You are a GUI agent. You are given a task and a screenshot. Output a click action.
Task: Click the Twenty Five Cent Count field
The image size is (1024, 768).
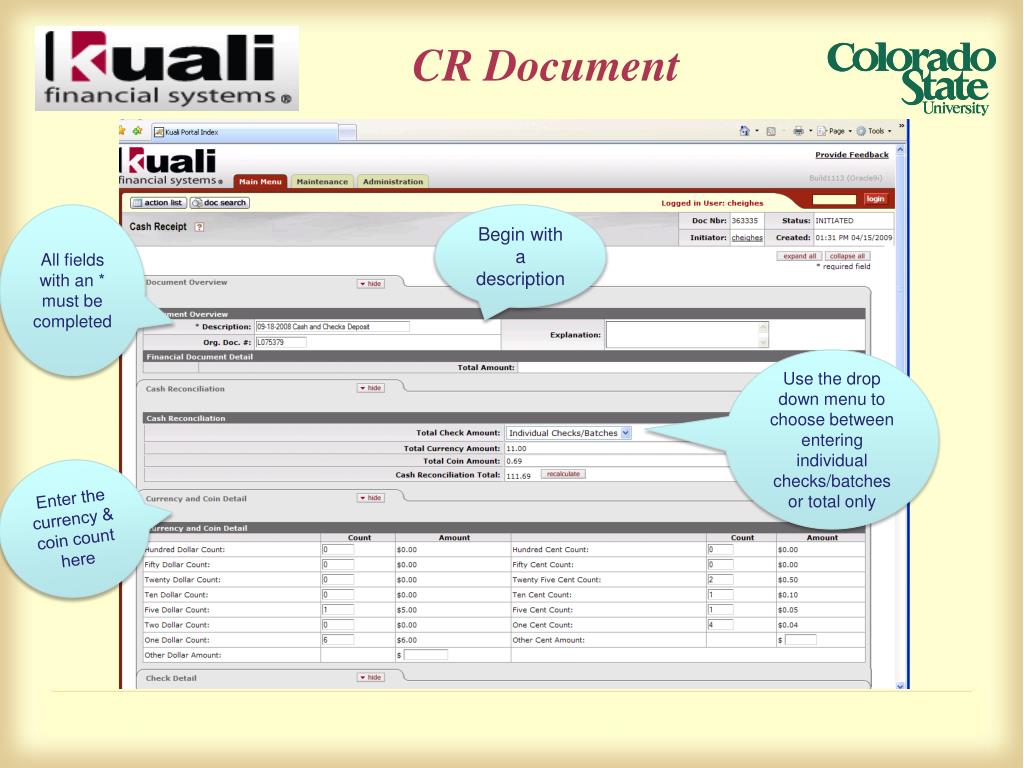[x=720, y=579]
